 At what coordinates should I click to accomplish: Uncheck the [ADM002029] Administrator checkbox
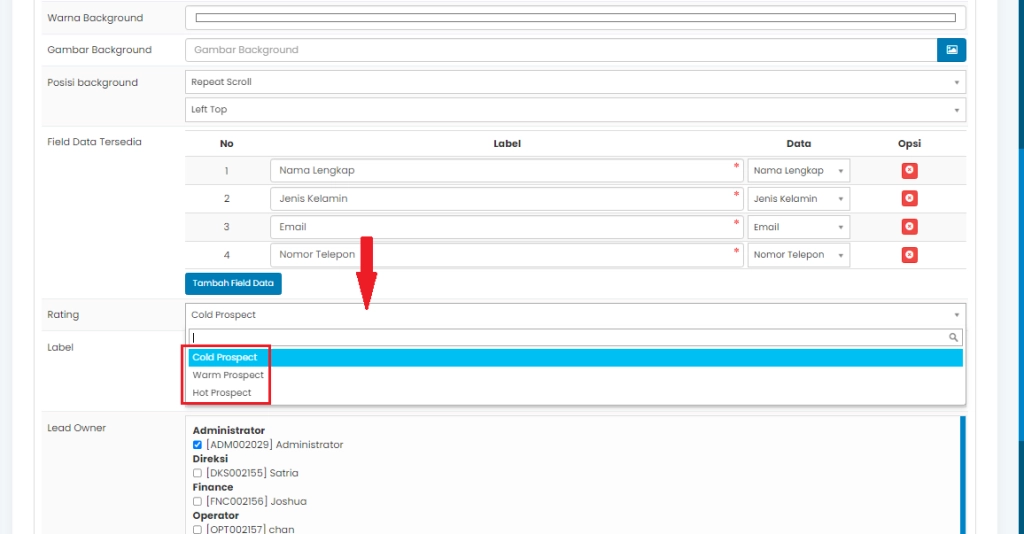click(x=197, y=445)
